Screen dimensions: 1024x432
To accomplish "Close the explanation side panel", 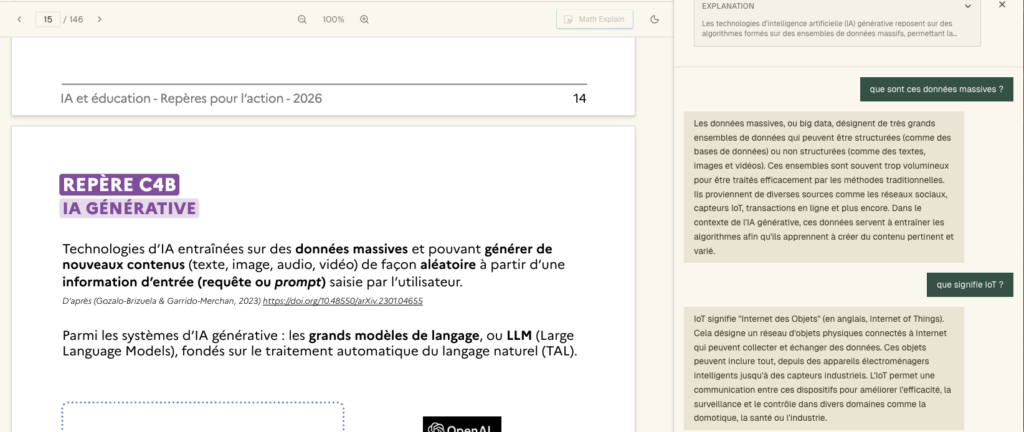I will (x=1002, y=5).
